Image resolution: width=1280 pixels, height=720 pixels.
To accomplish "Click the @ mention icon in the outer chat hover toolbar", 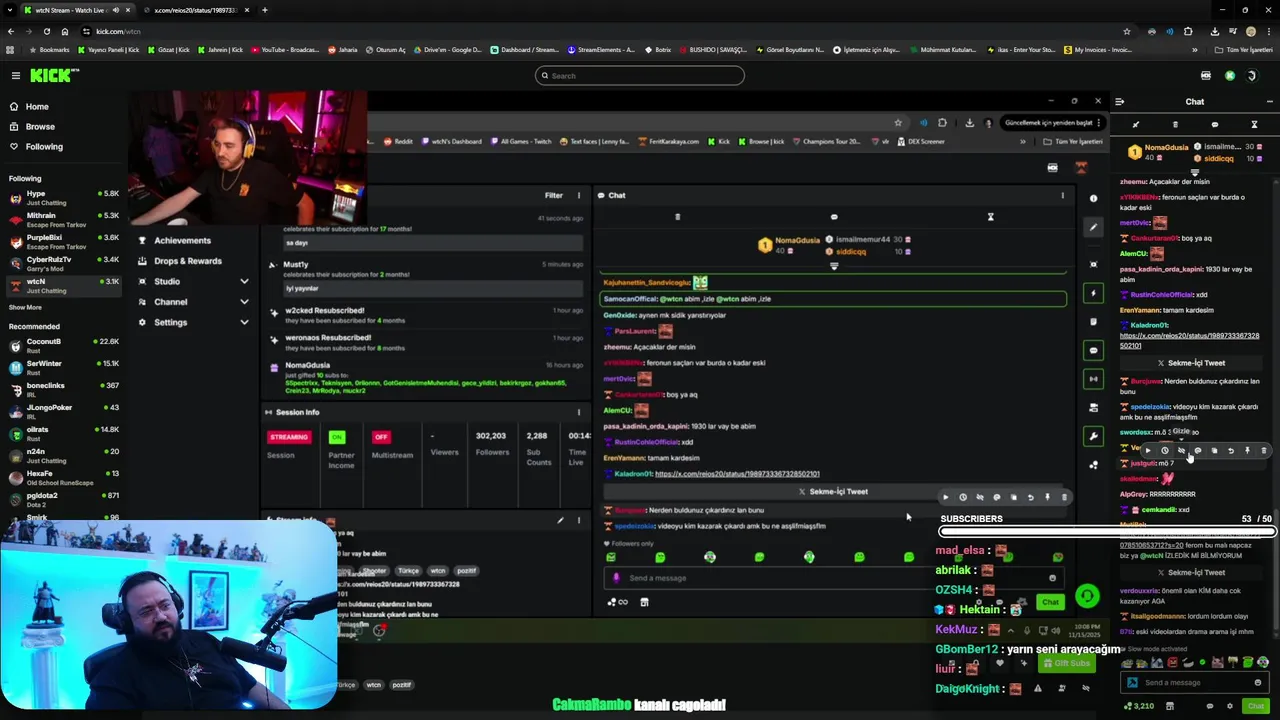I will click(1198, 451).
